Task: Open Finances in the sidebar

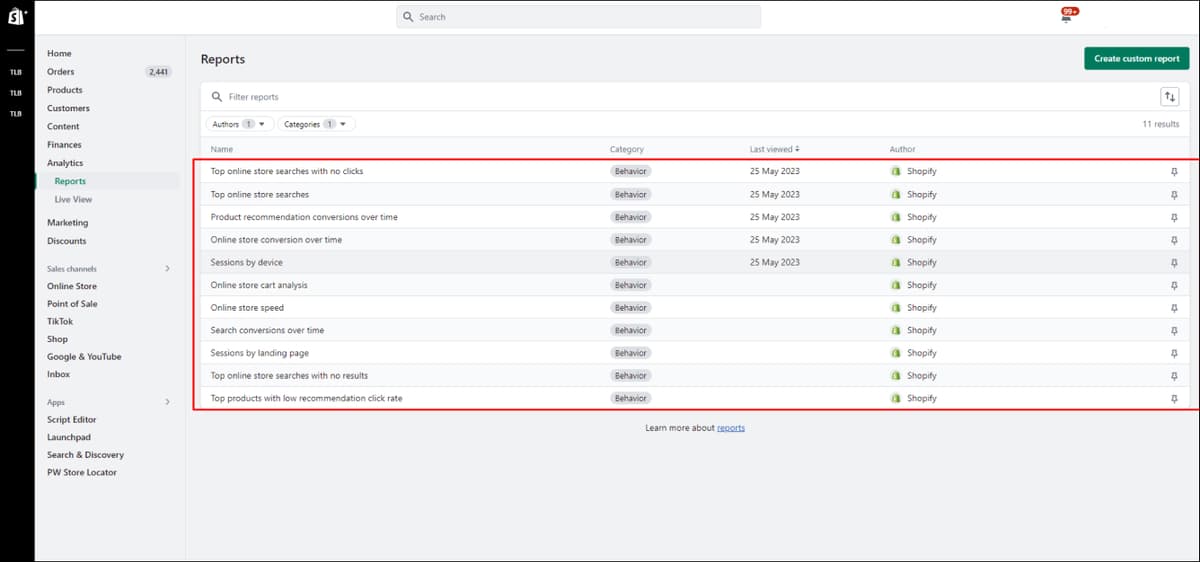Action: pyautogui.click(x=64, y=145)
